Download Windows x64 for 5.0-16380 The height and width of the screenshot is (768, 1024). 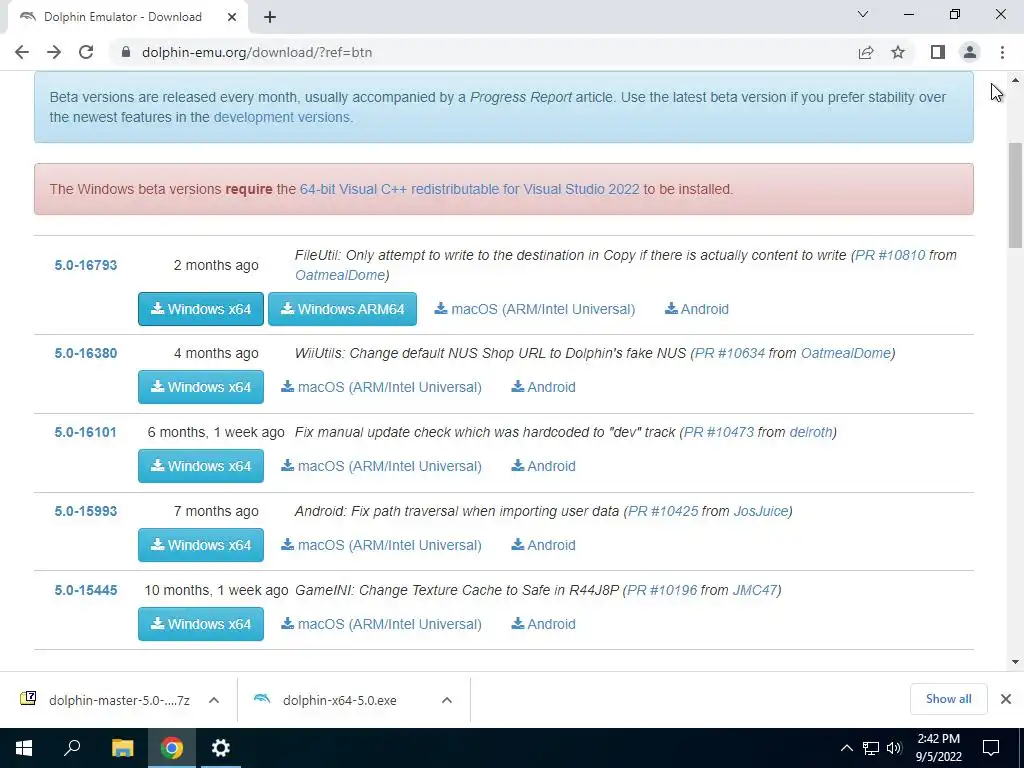coord(200,387)
